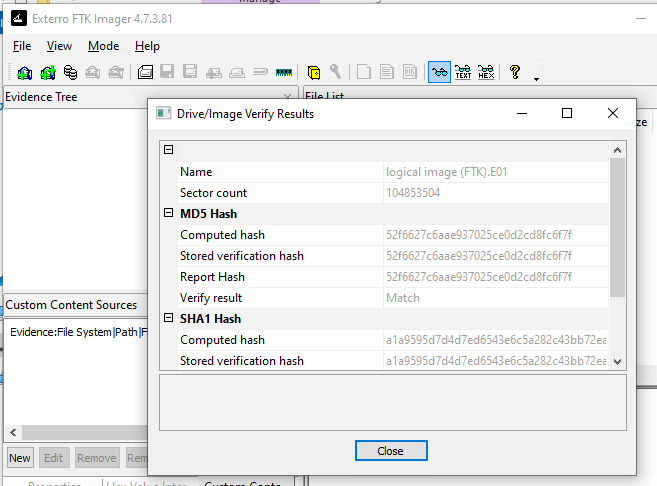
Task: Click the Add All Attached Devices icon
Action: point(47,72)
